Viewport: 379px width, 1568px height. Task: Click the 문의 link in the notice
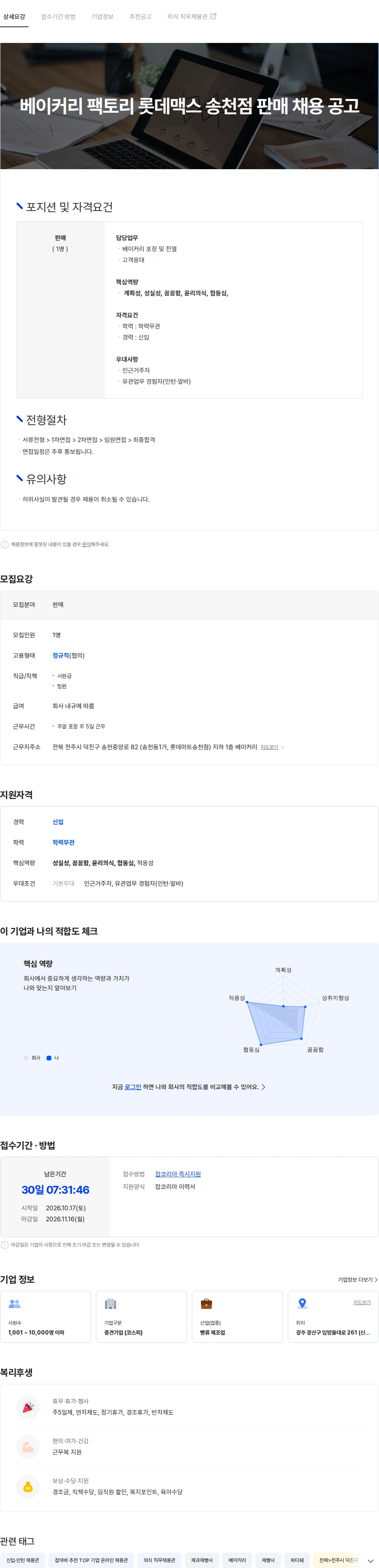click(x=86, y=544)
